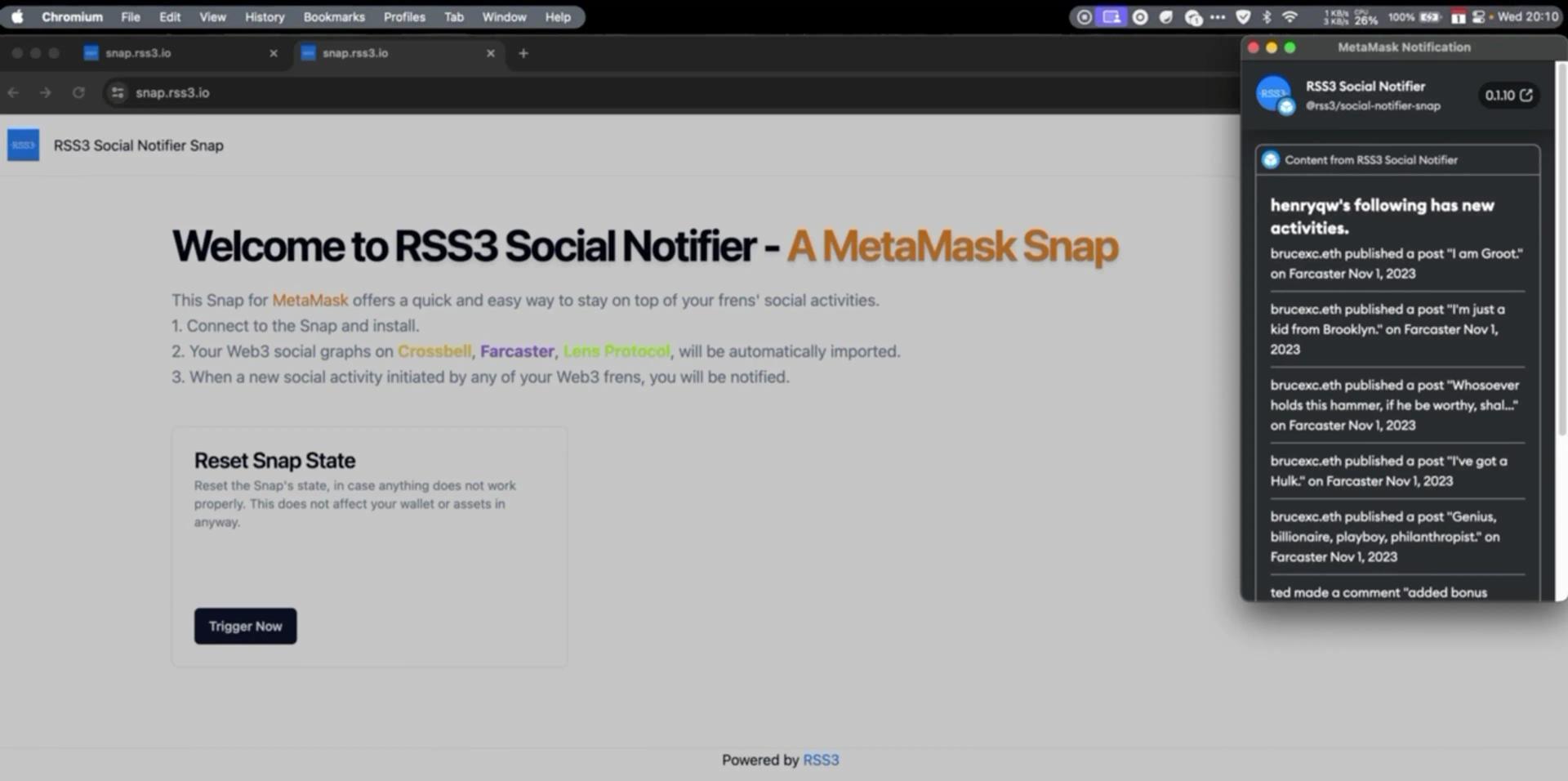Open the Control Center icon
This screenshot has width=1568, height=781.
pyautogui.click(x=1478, y=17)
